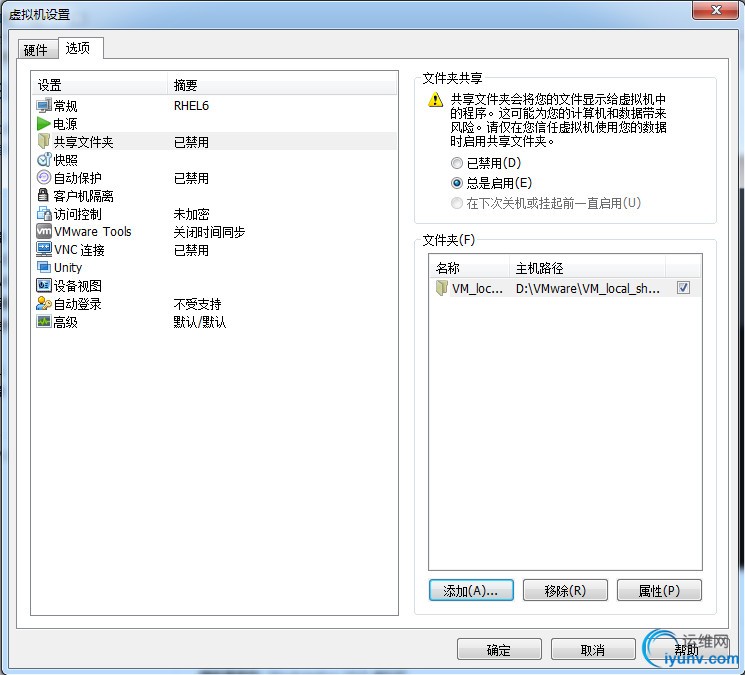The width and height of the screenshot is (745, 675).
Task: Click the 名称 column header
Action: pyautogui.click(x=469, y=268)
